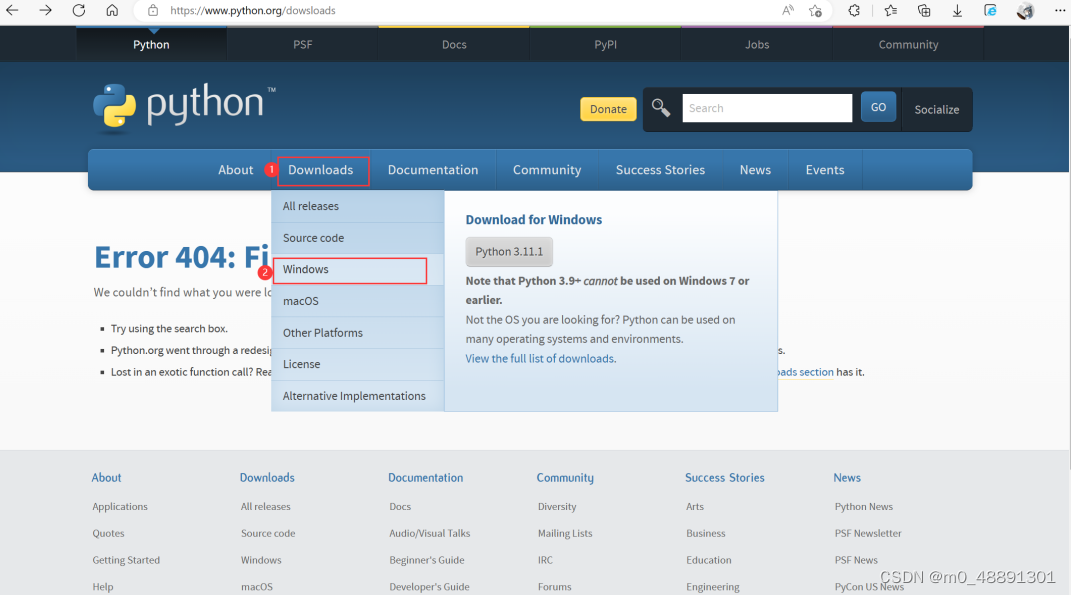Switch to the PSF top tab
1071x595 pixels.
point(303,44)
